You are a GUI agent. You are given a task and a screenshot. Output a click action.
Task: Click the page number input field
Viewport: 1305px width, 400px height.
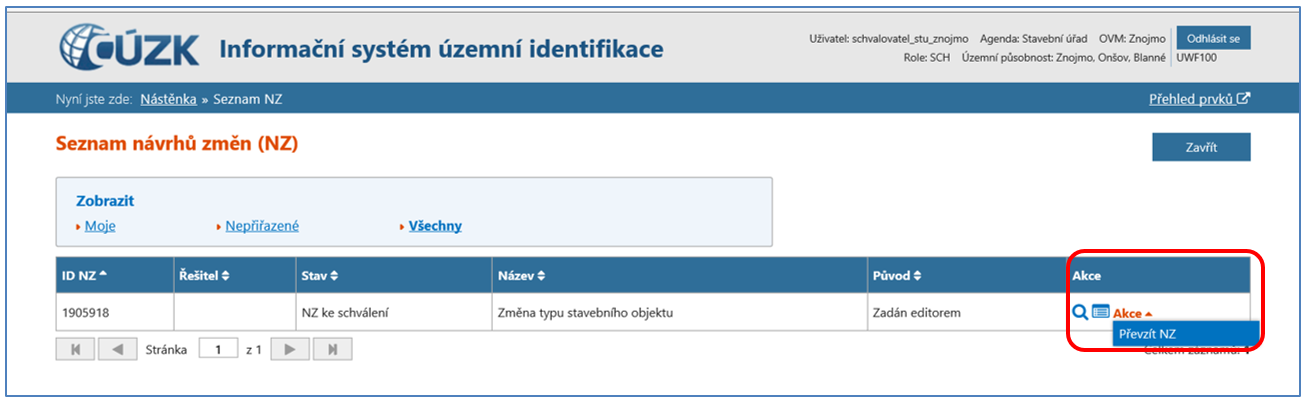pos(217,349)
